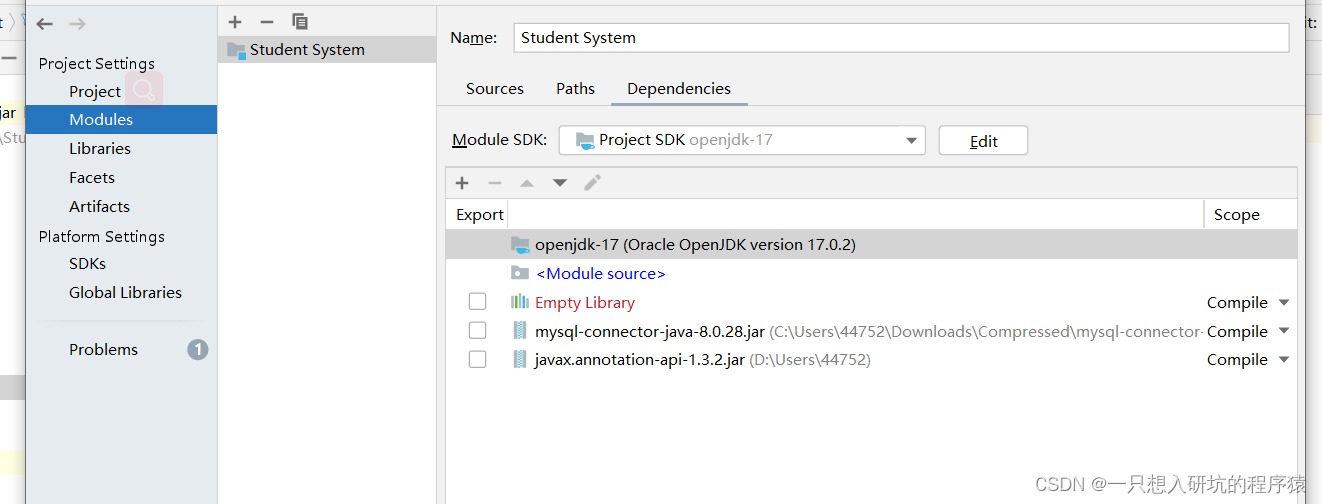Image resolution: width=1322 pixels, height=504 pixels.
Task: Copy the Student System module
Action: [299, 21]
